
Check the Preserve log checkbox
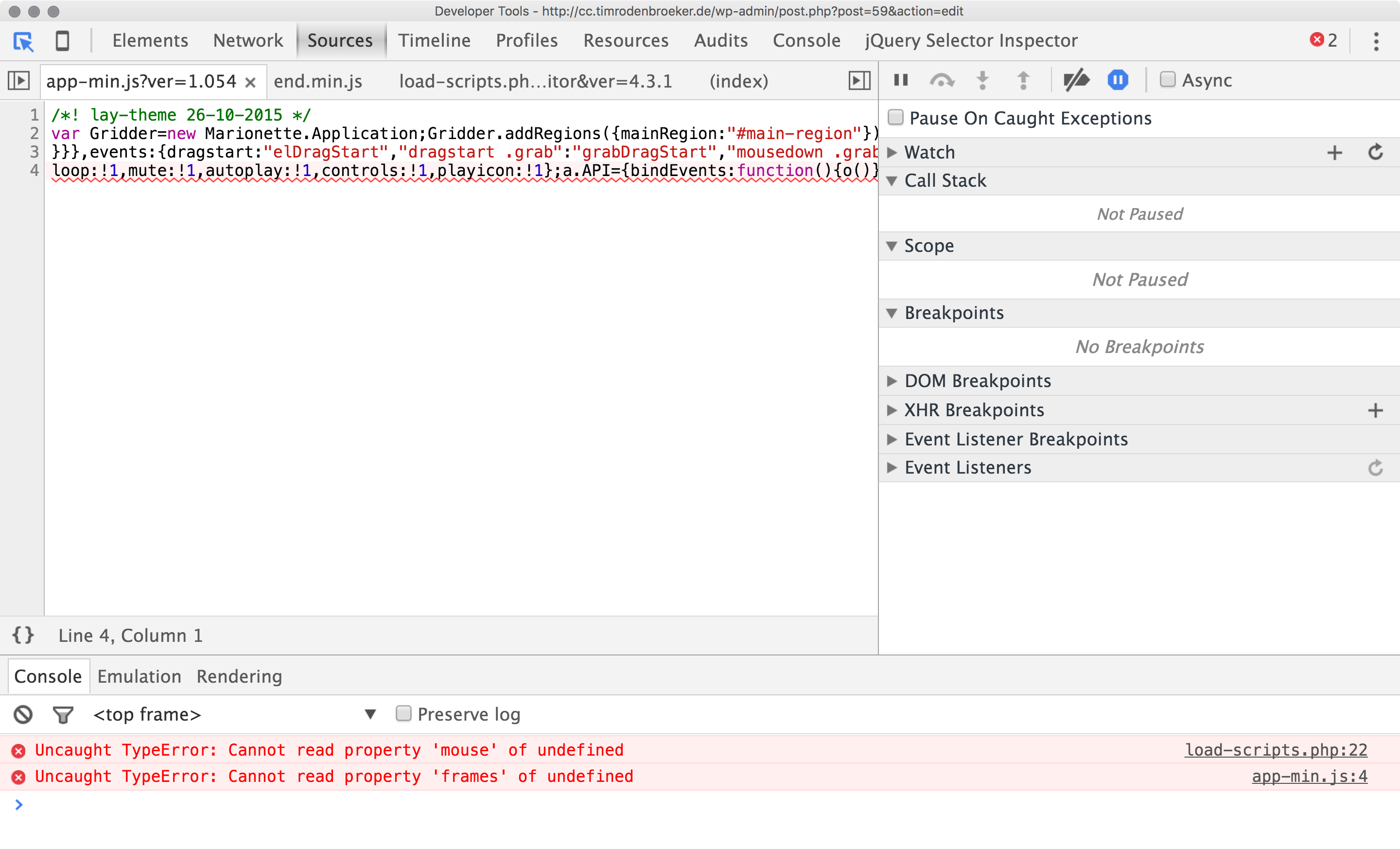pyautogui.click(x=403, y=713)
